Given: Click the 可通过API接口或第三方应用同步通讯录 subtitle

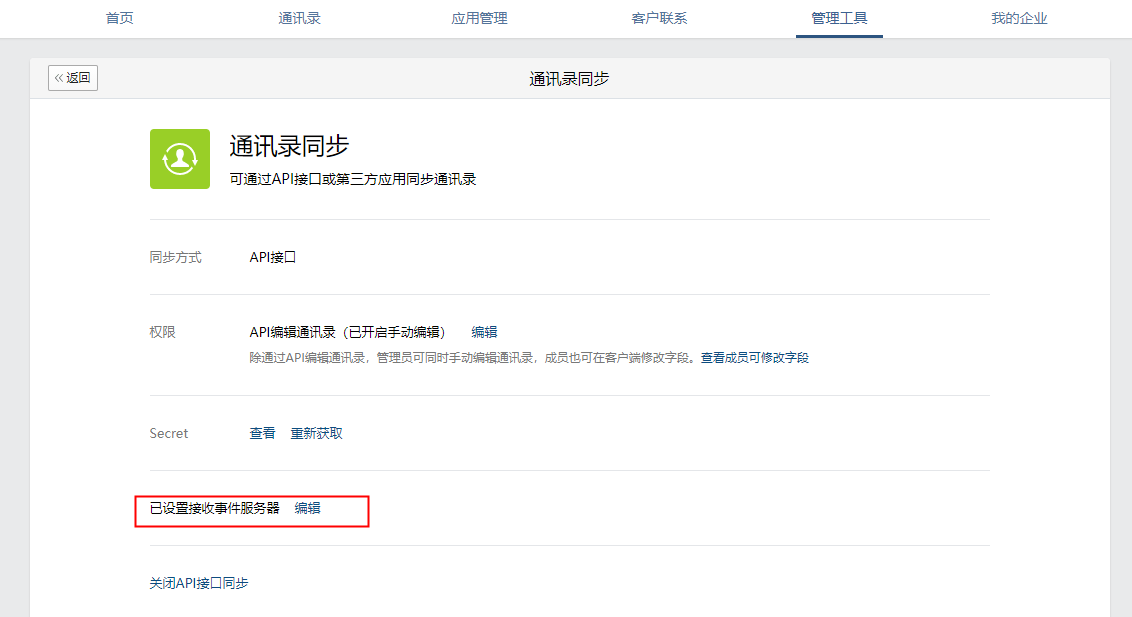Looking at the screenshot, I should tap(353, 180).
